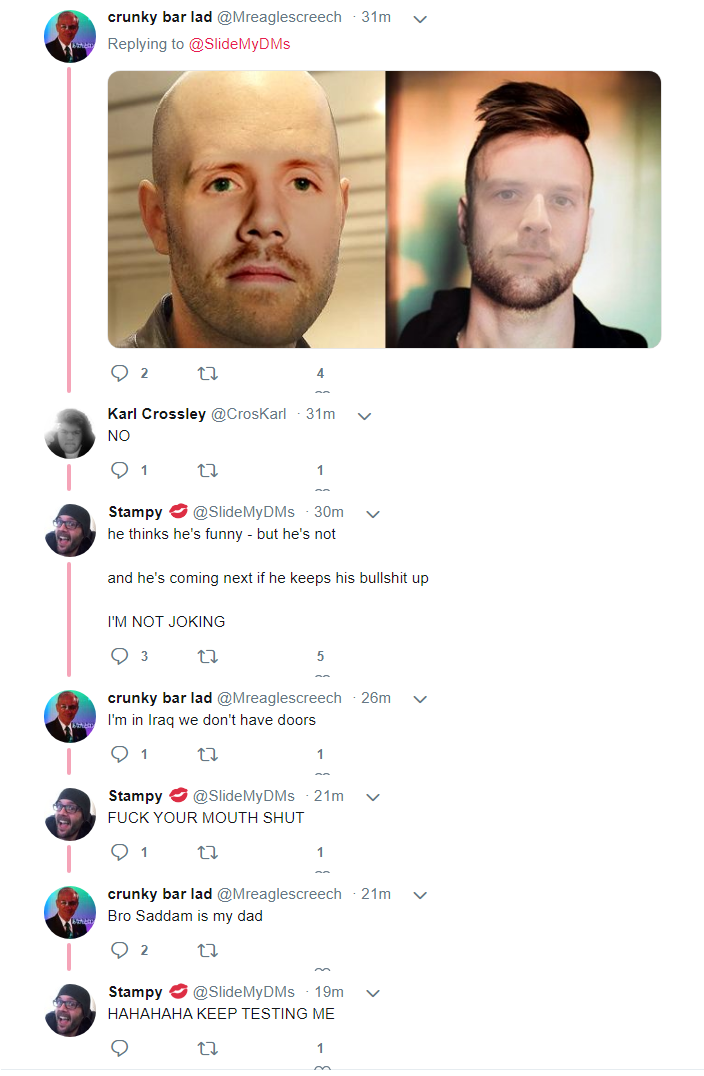Reply to "FUCK YOUR MOUTH SHUT" tweet
The image size is (704, 1076).
[120, 852]
